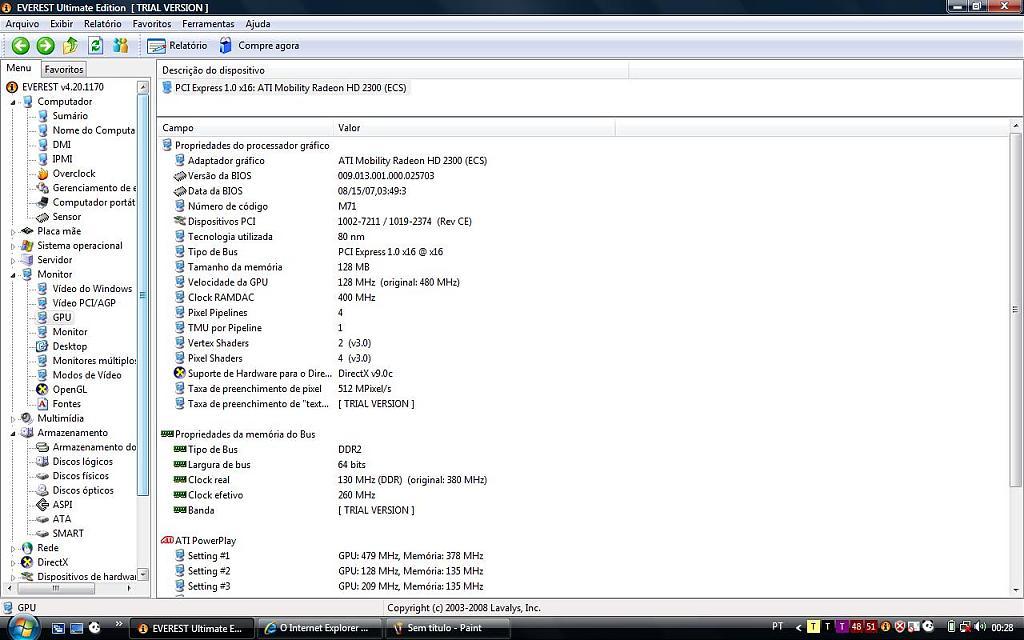
Task: Expand the DirectX tree node
Action: tap(12, 562)
